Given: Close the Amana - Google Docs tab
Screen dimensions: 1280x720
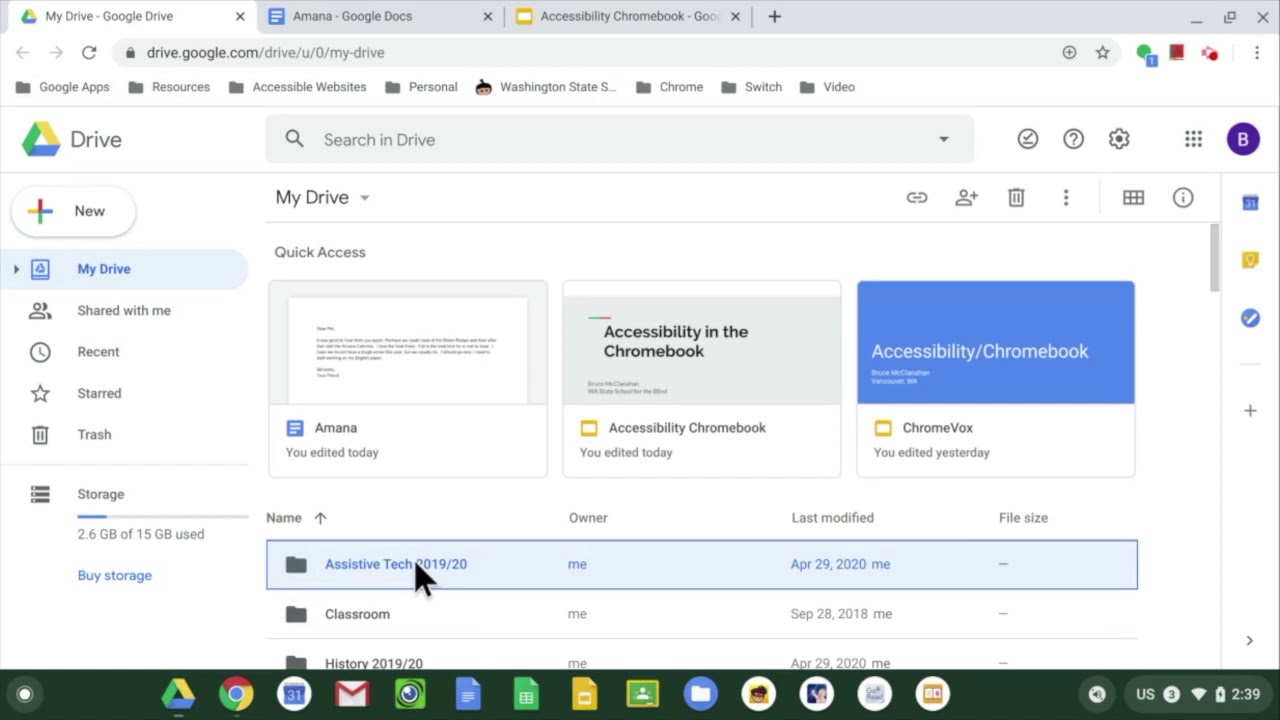Looking at the screenshot, I should tap(488, 17).
